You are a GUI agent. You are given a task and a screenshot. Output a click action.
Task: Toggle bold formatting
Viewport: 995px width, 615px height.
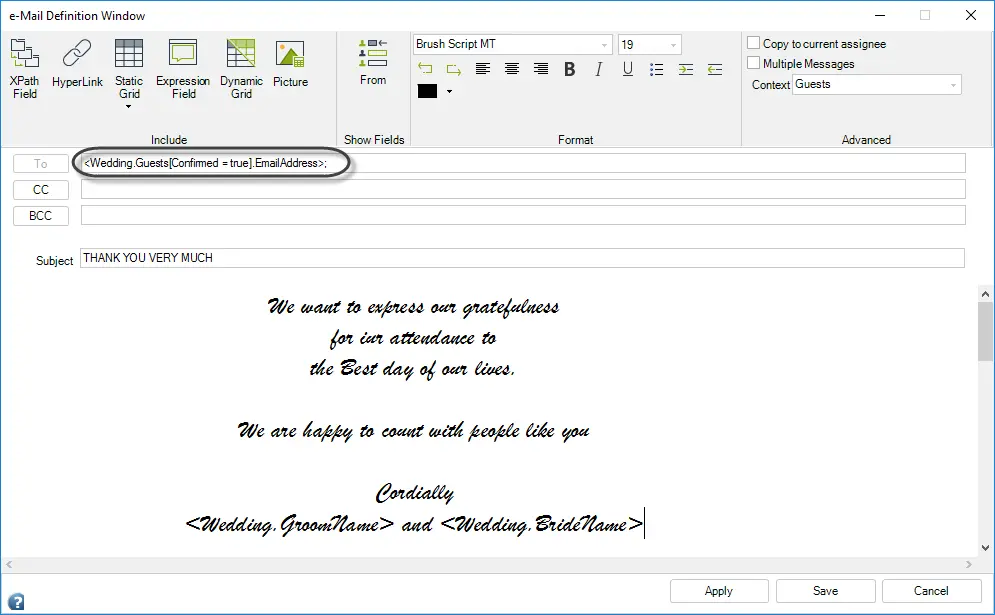click(569, 69)
